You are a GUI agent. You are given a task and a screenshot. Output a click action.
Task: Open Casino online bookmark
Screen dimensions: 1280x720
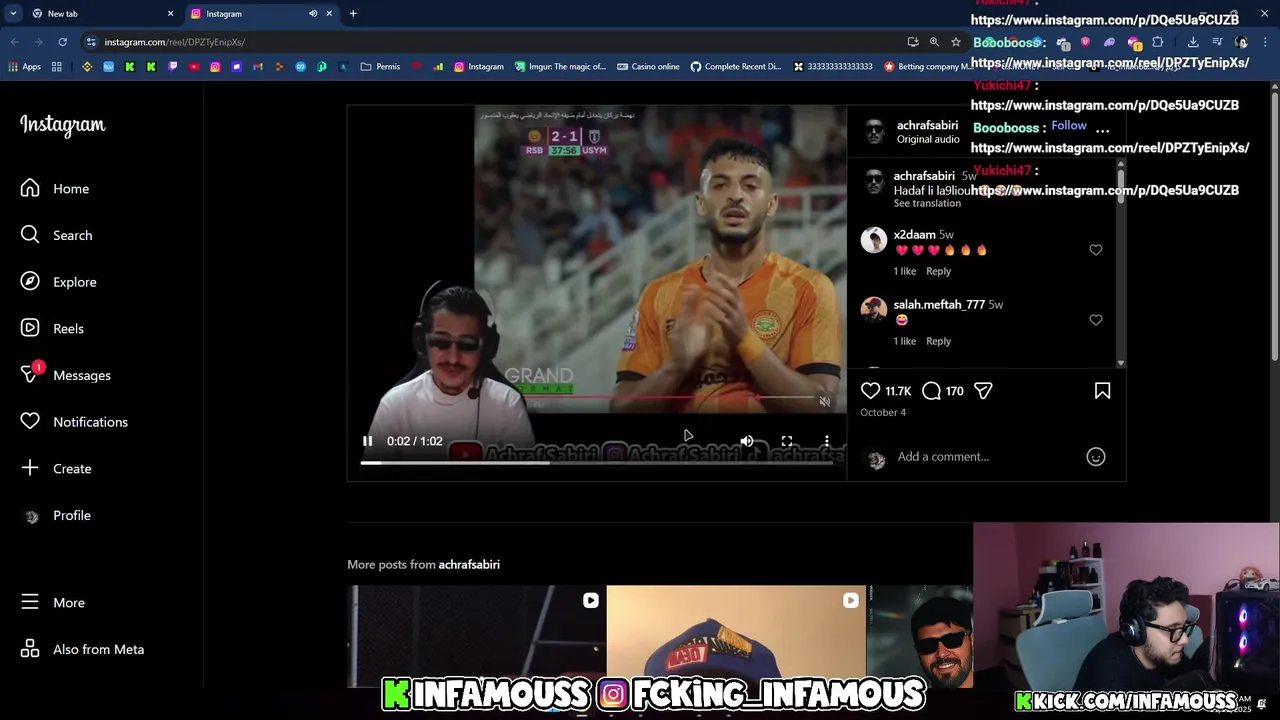[648, 67]
